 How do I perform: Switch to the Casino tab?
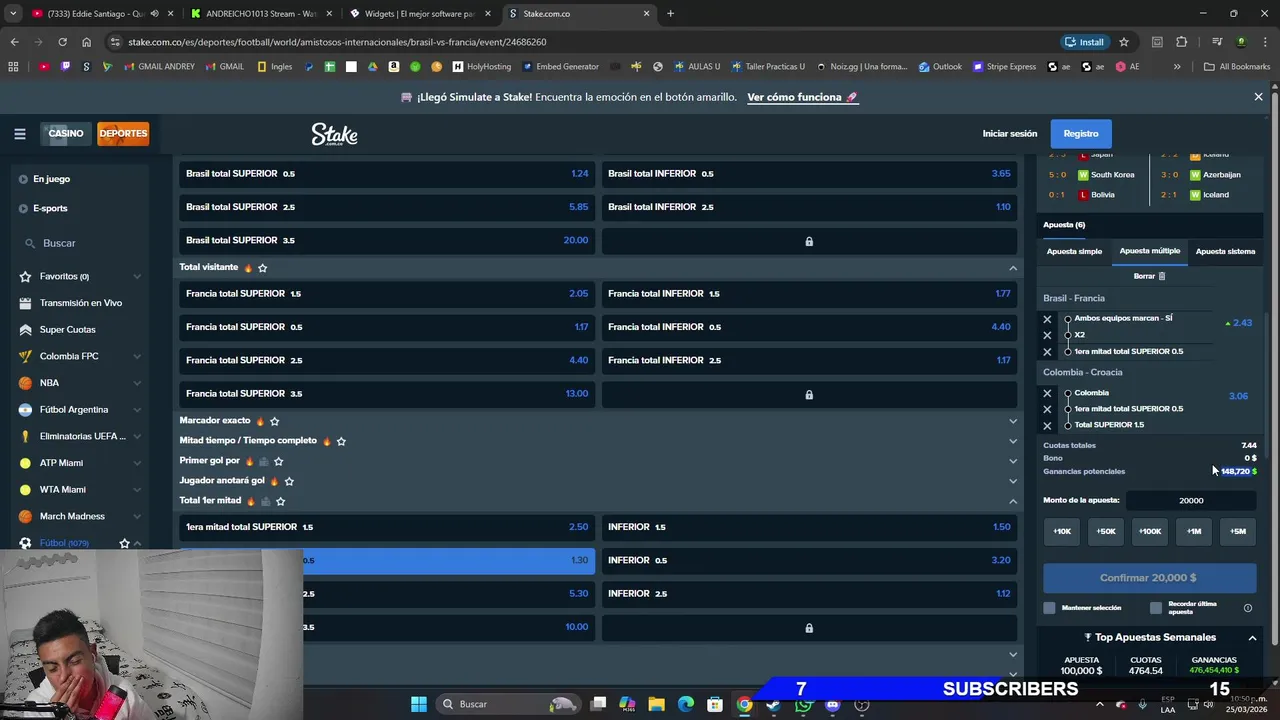tap(66, 134)
